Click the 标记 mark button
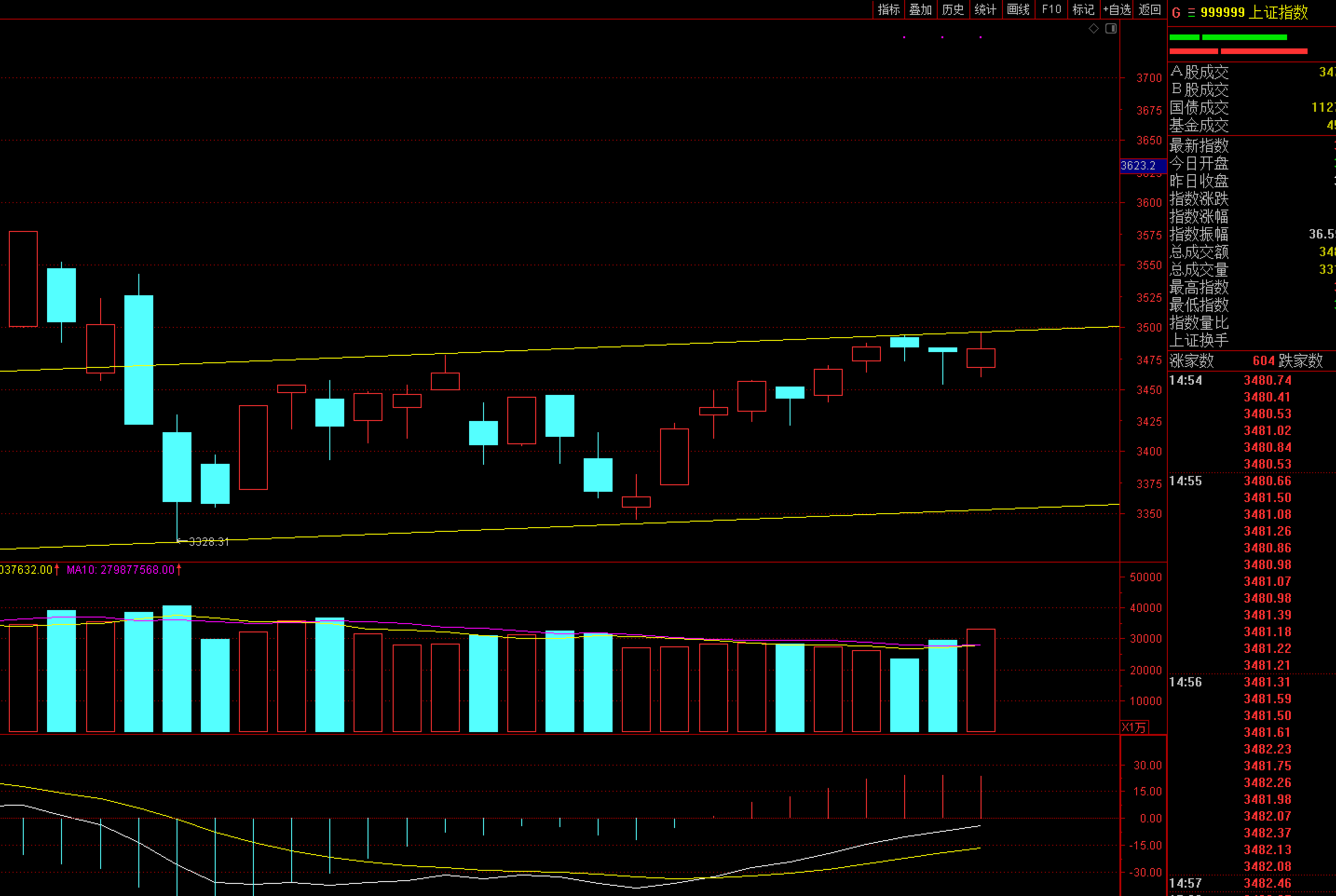Viewport: 1336px width, 896px height. (x=1083, y=9)
